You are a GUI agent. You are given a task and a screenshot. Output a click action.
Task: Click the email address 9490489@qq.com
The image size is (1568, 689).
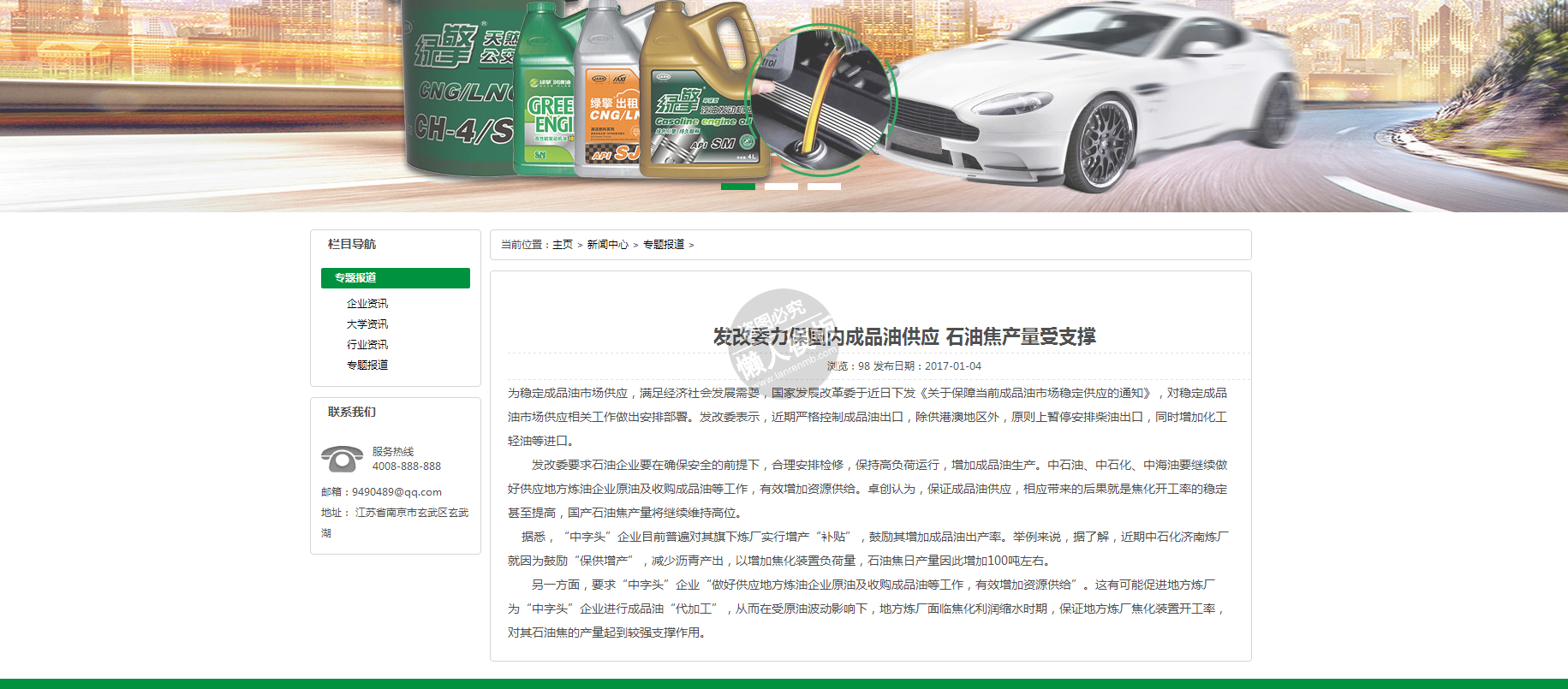click(396, 492)
